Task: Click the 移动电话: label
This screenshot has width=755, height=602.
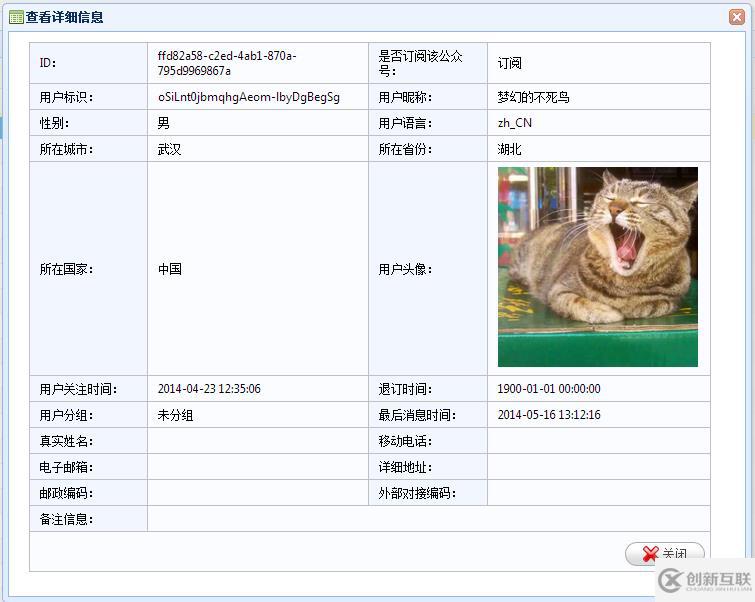Action: 405,441
